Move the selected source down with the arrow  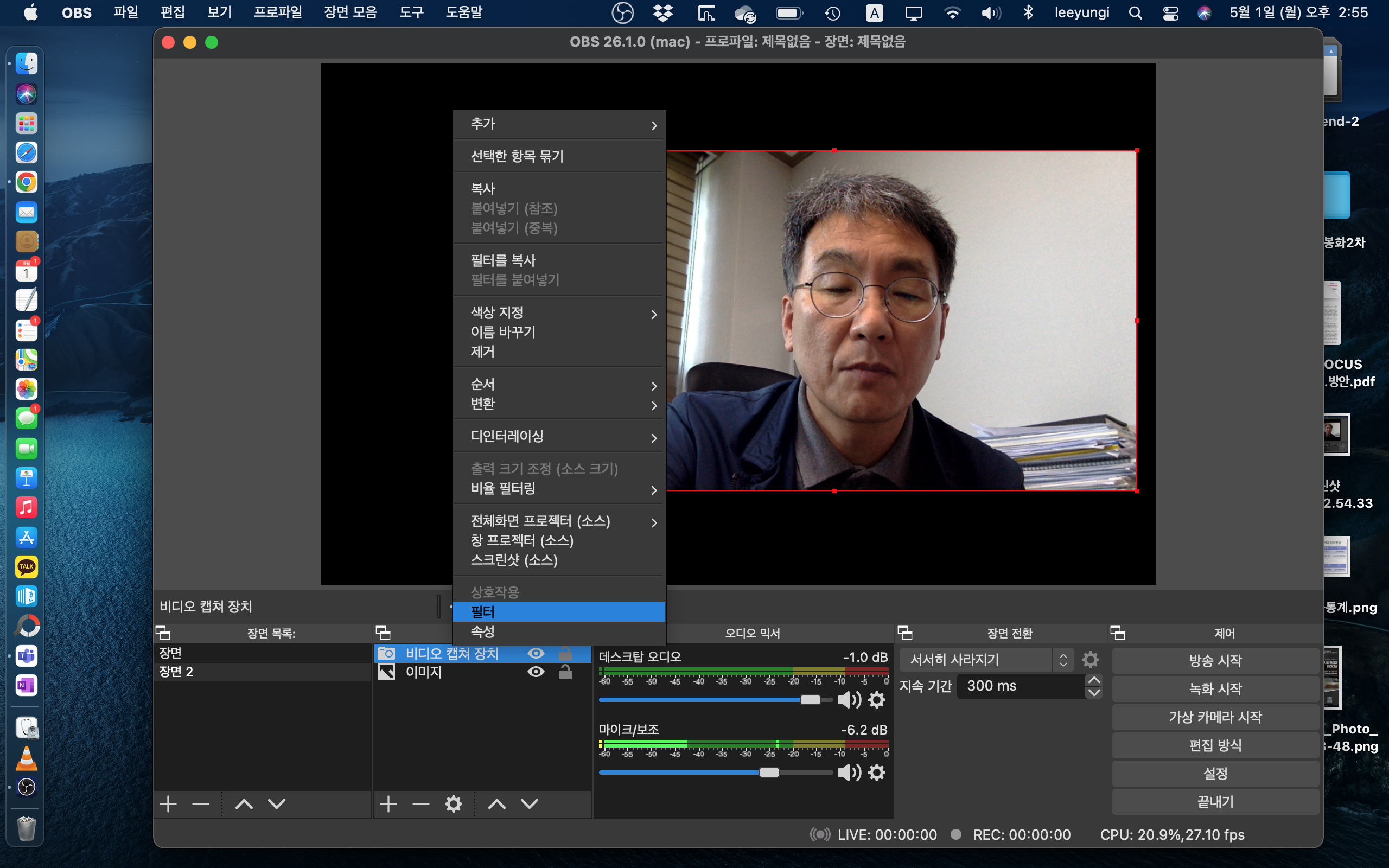(529, 805)
